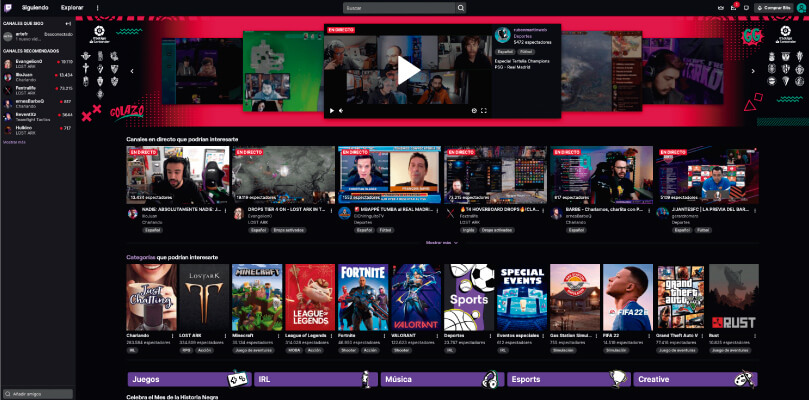Mute the featured stream volume
Screen dimensions: 809x400
pyautogui.click(x=341, y=110)
